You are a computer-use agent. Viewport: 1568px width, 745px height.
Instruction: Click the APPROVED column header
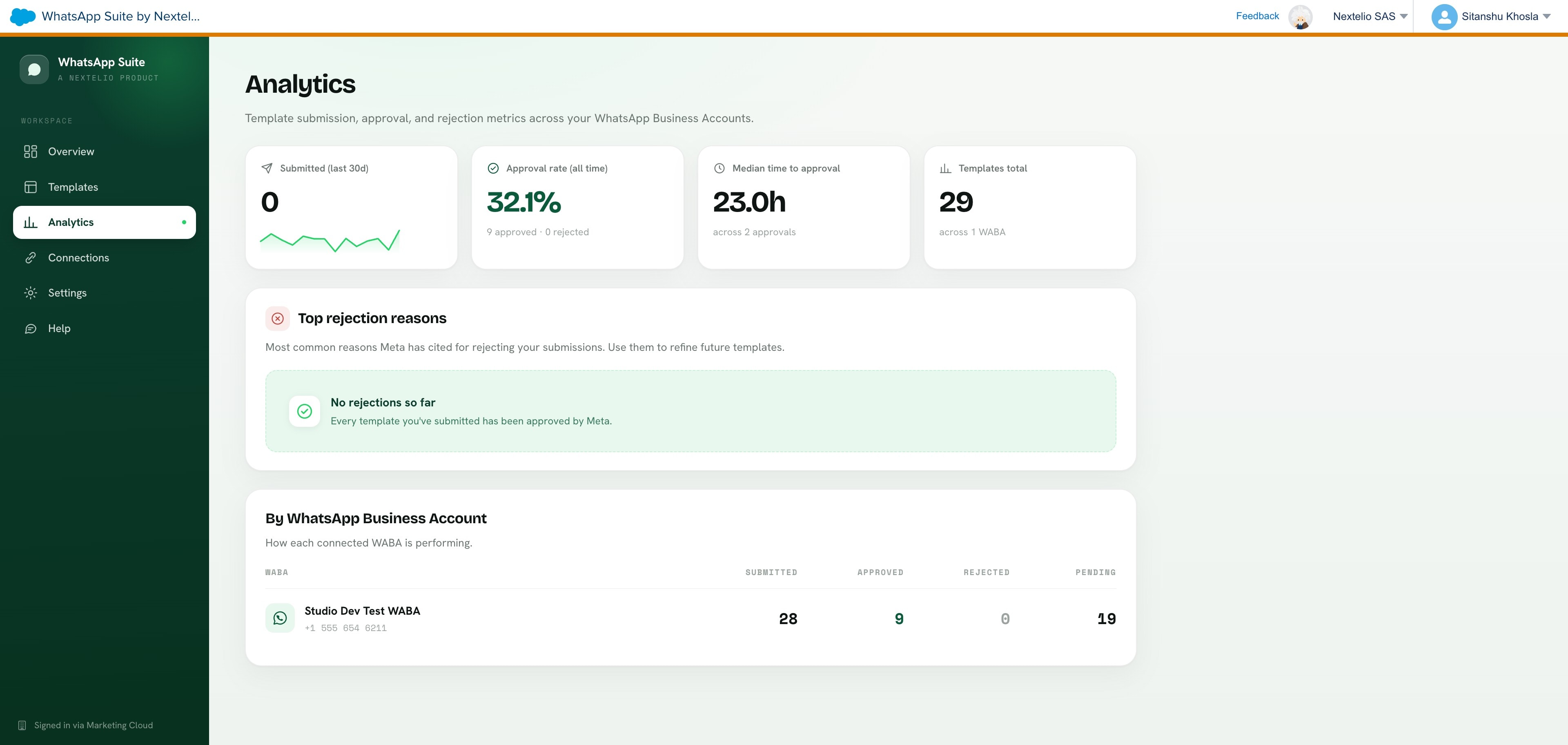tap(880, 572)
